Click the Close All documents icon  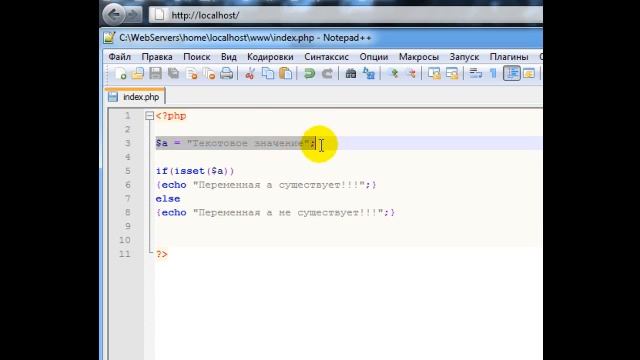click(x=209, y=73)
